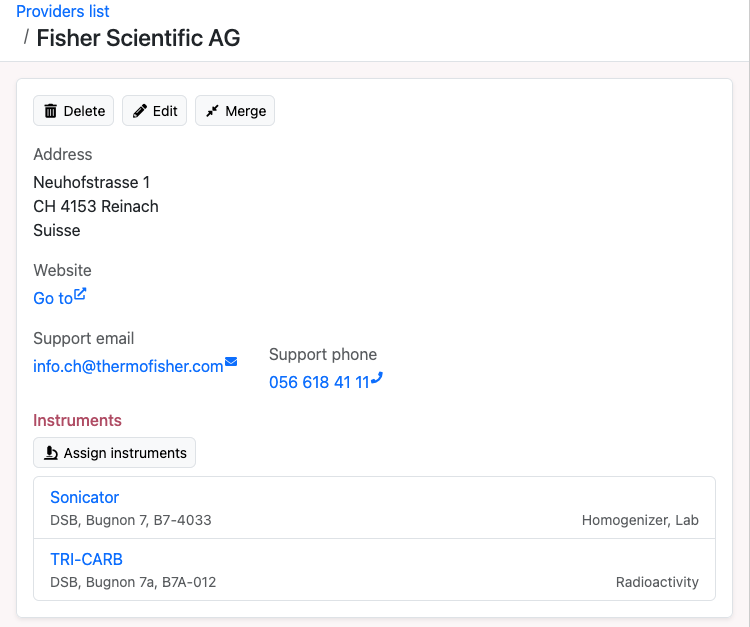Open the TRI-CARB instrument link
This screenshot has height=627, width=750.
[x=87, y=559]
